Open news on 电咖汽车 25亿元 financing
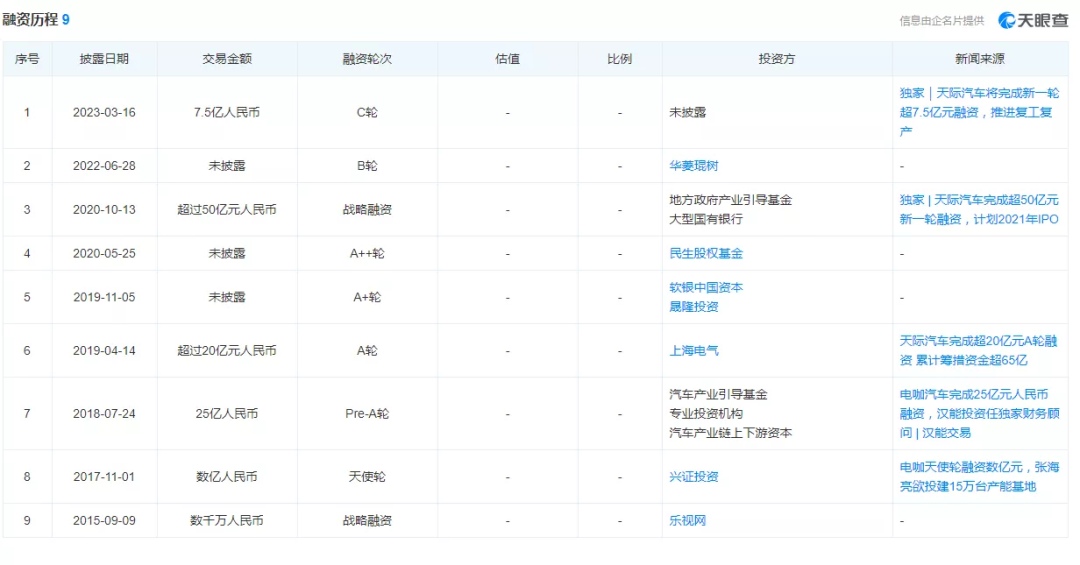This screenshot has height=565, width=1080. 979,413
